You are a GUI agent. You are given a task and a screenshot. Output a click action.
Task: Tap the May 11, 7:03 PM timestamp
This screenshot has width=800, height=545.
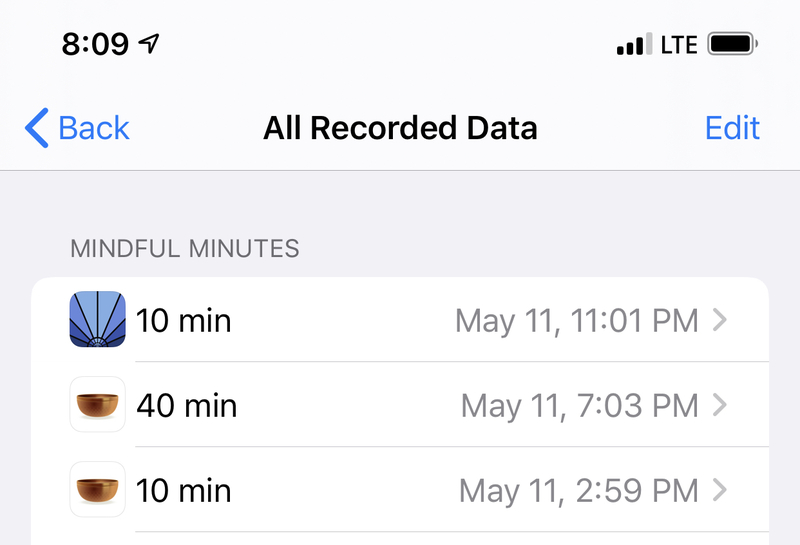(580, 406)
